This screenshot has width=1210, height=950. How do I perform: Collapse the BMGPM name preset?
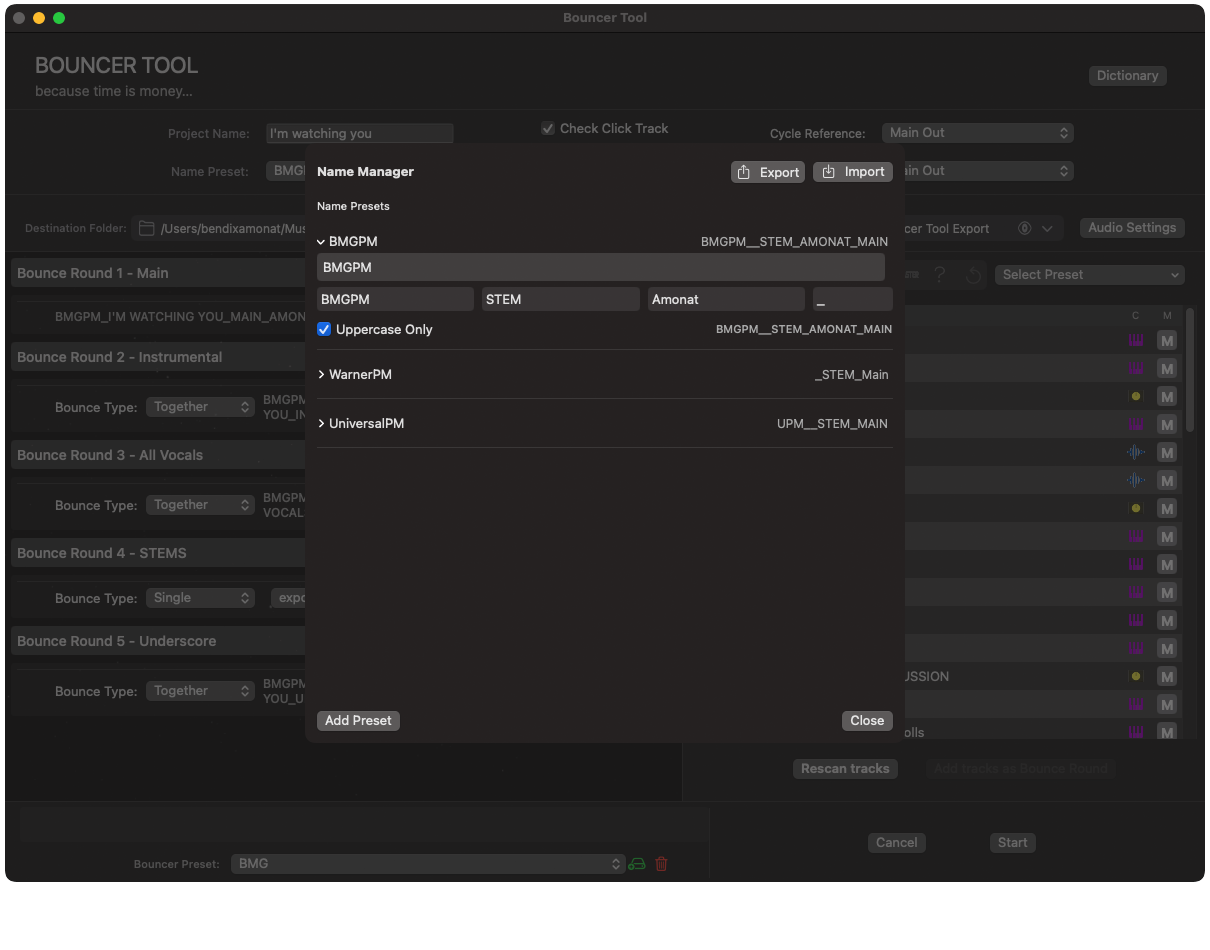point(321,242)
